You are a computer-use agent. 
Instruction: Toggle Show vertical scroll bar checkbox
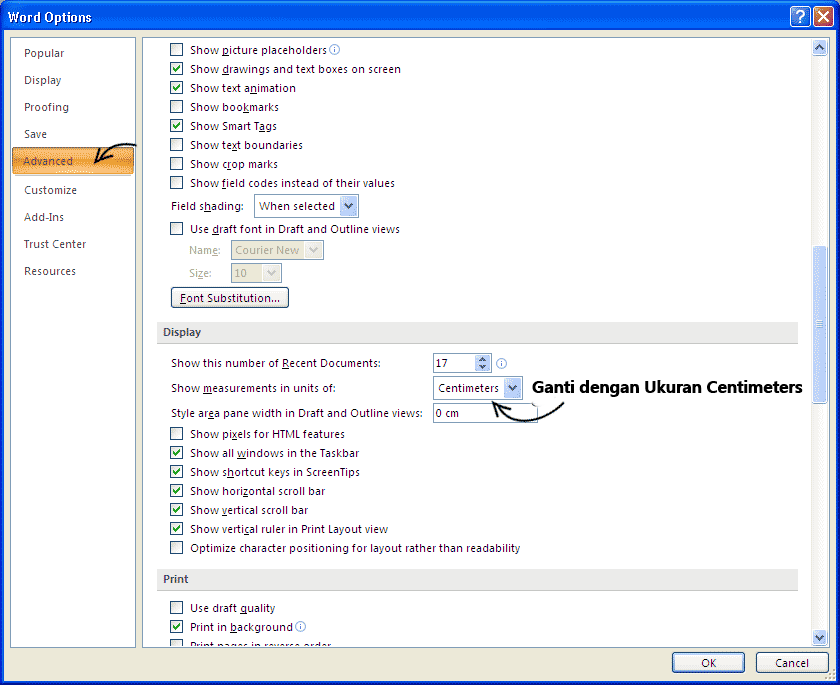coord(176,510)
